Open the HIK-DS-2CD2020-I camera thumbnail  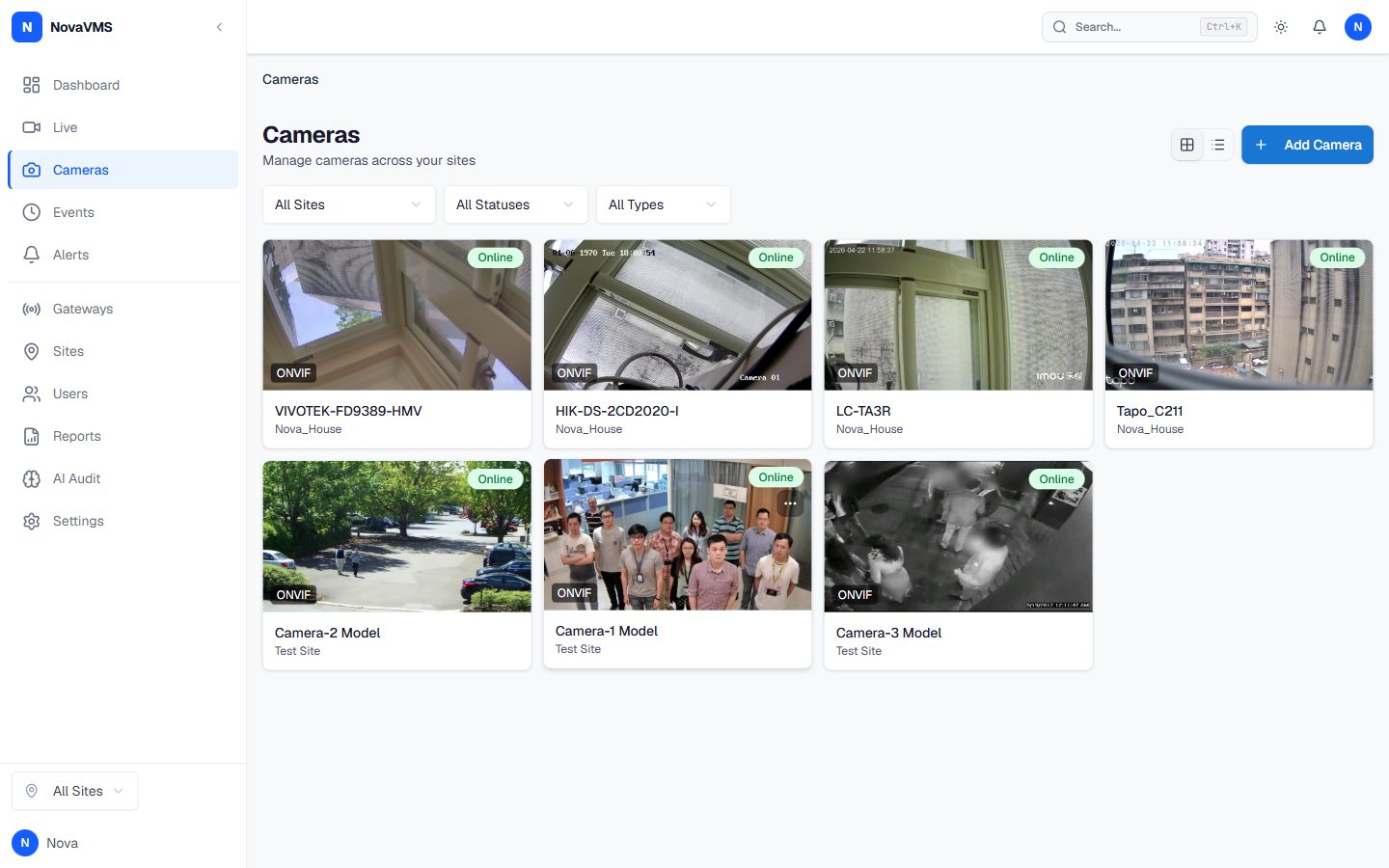(x=678, y=315)
